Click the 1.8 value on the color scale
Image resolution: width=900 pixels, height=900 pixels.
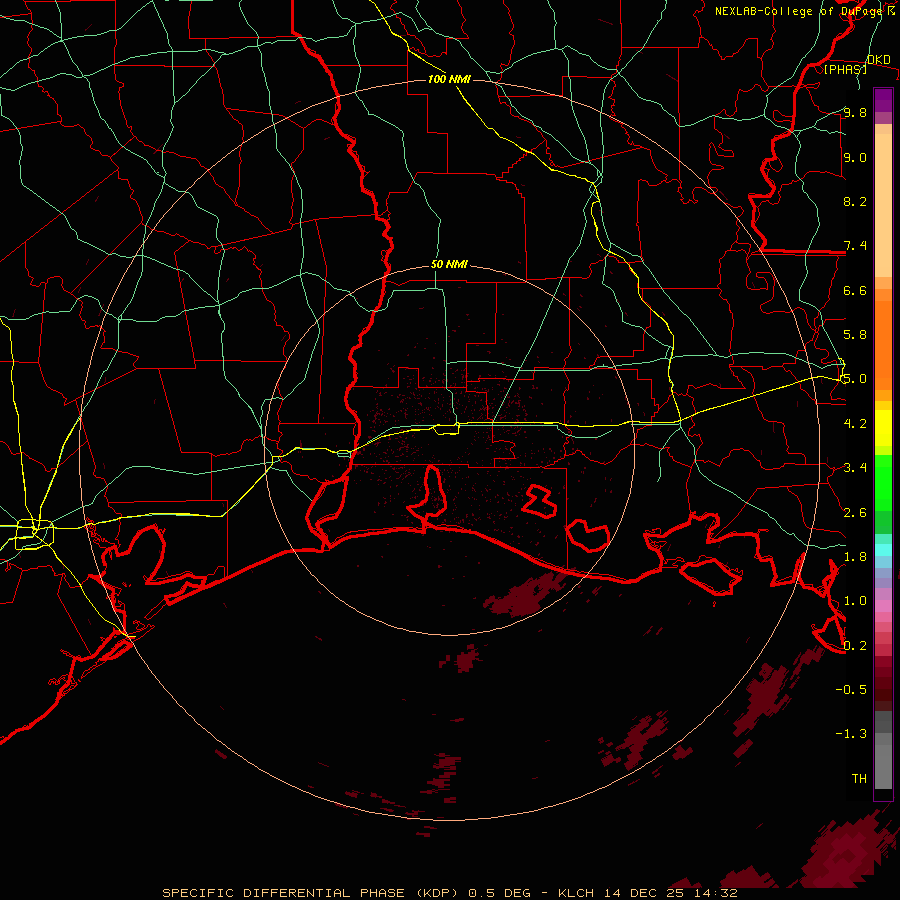click(855, 556)
